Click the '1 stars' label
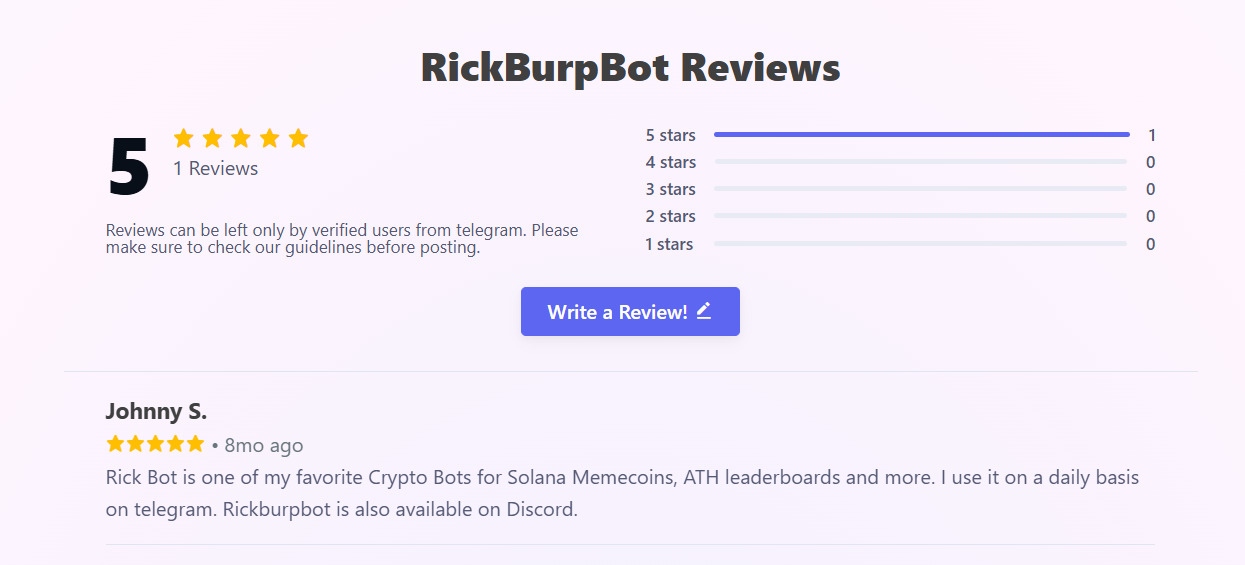This screenshot has width=1245, height=565. [x=669, y=244]
